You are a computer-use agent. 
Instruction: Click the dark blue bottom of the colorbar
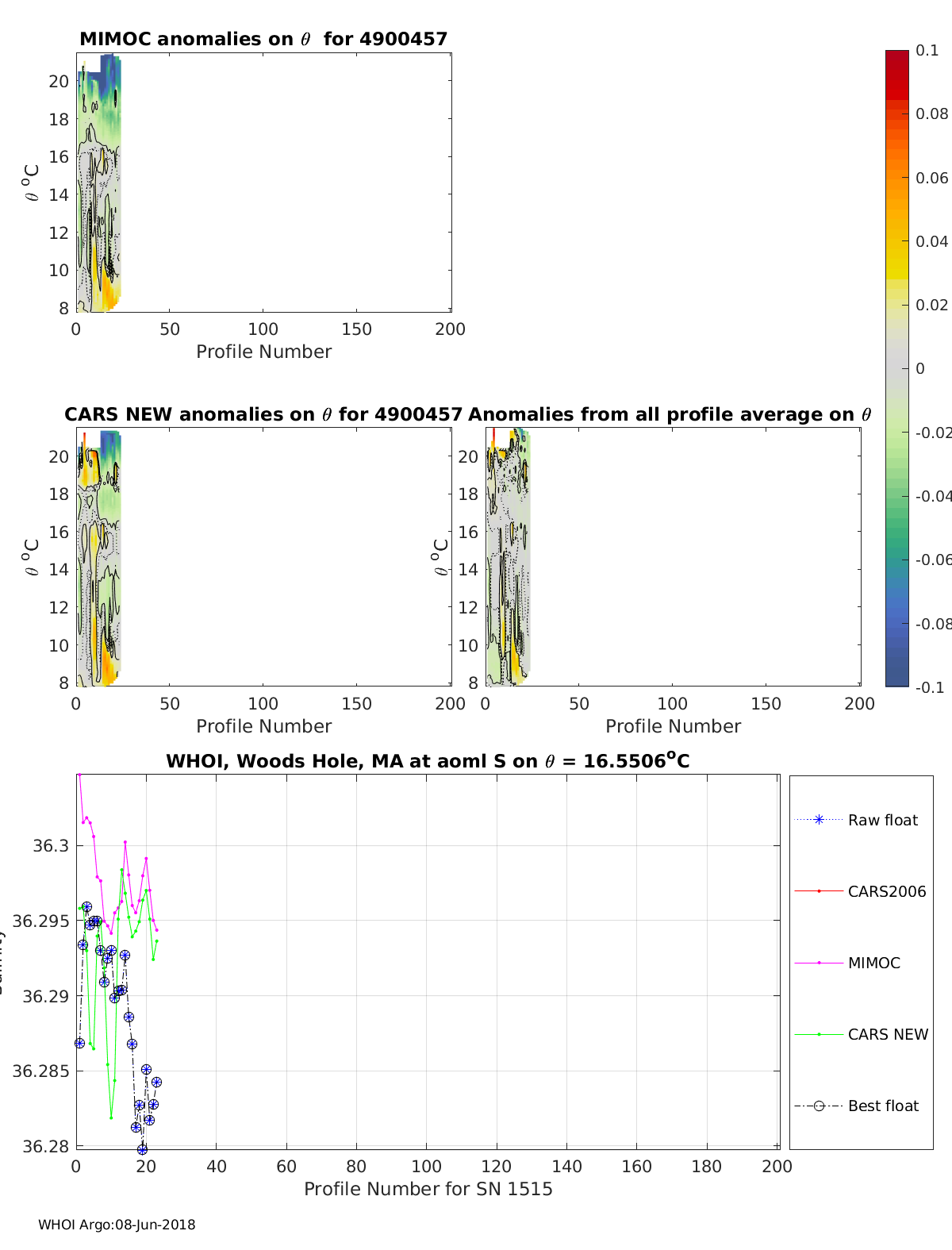(896, 679)
